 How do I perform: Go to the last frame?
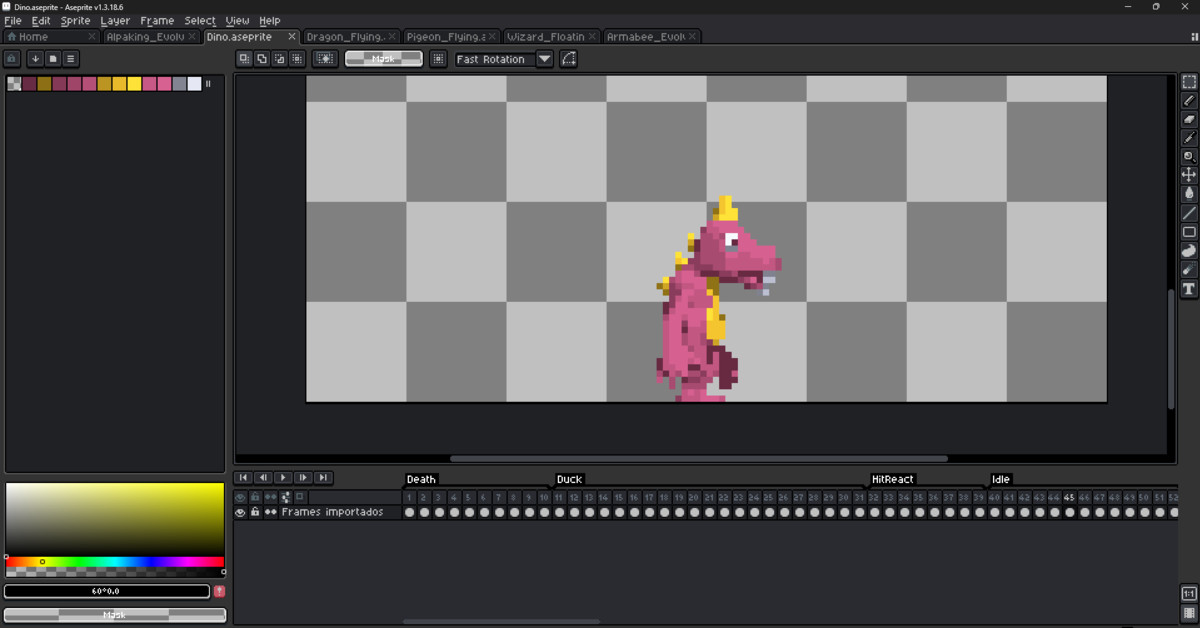[x=323, y=478]
